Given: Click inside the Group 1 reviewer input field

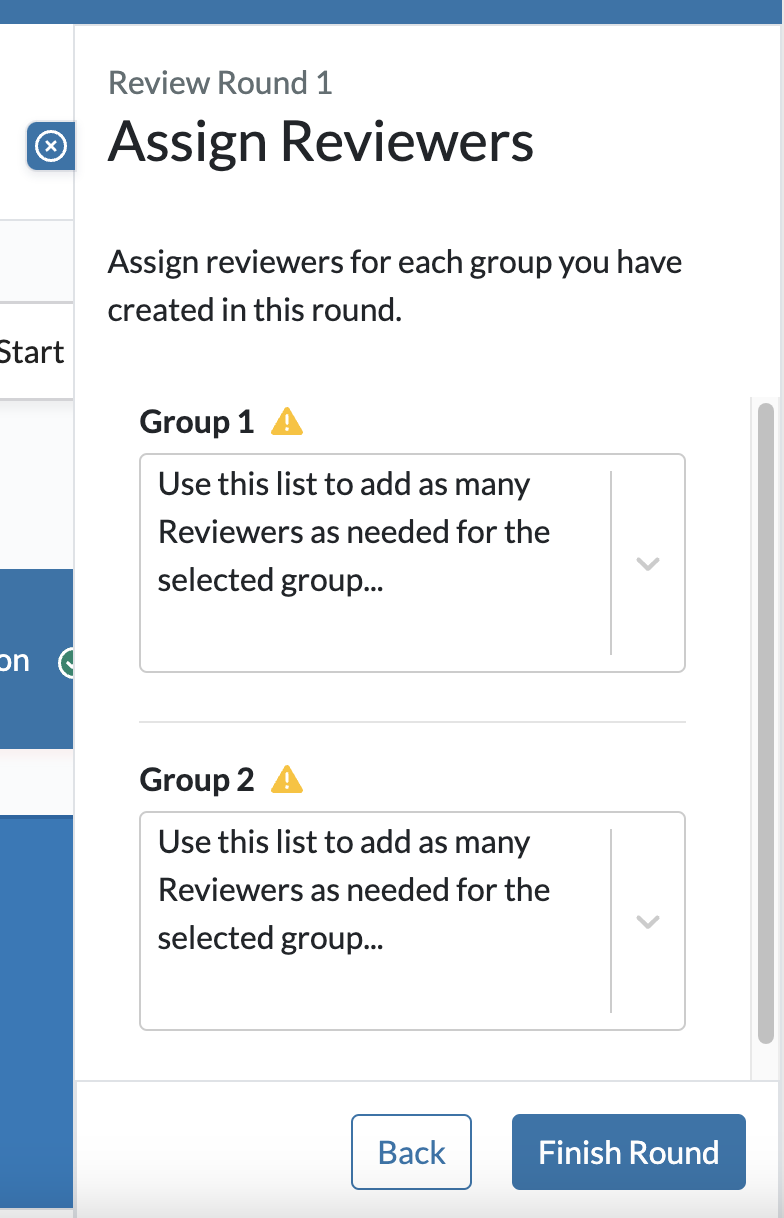Looking at the screenshot, I should (x=370, y=560).
